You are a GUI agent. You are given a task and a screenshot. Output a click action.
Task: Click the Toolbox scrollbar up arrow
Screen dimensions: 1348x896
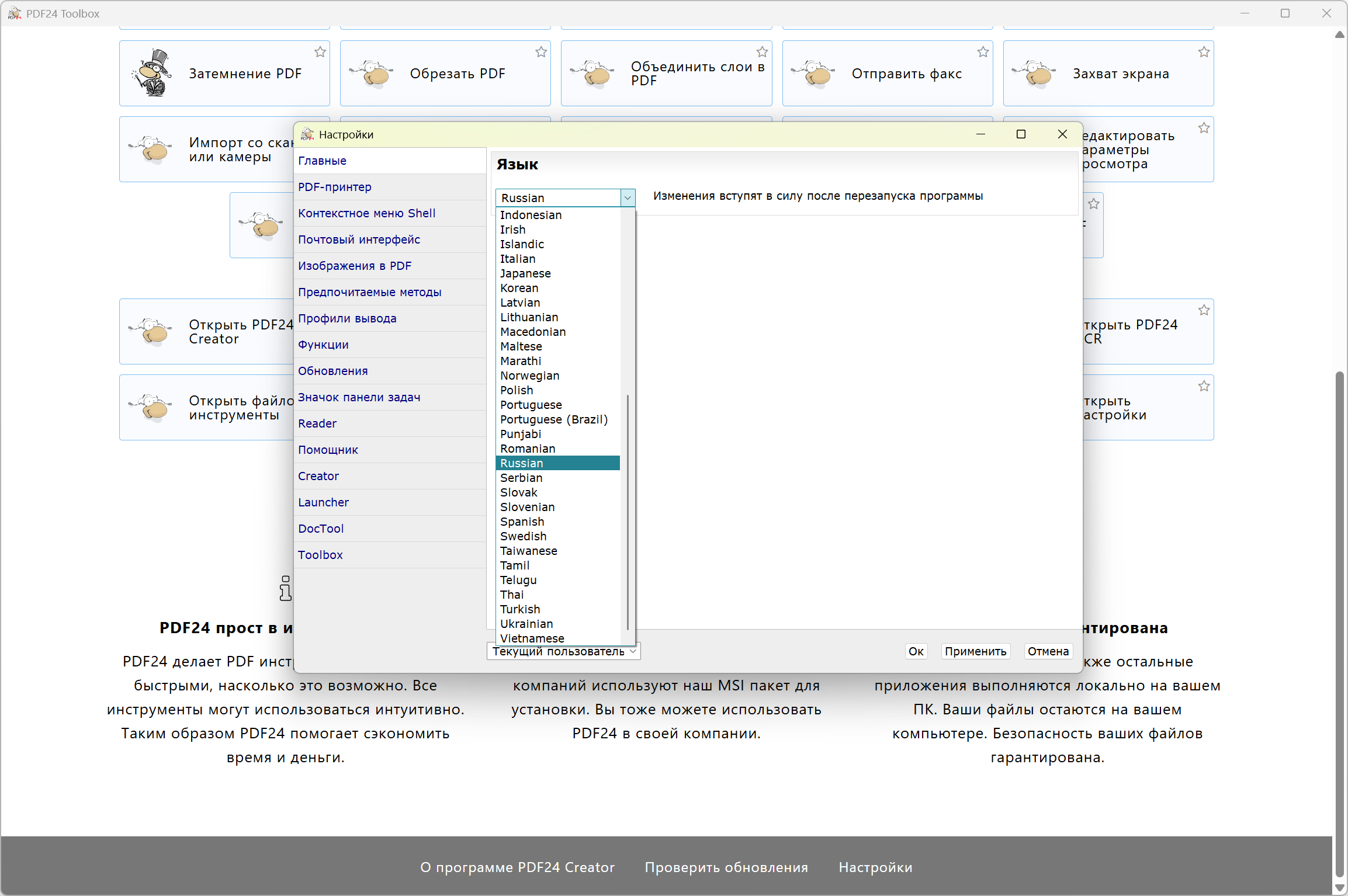[1340, 34]
